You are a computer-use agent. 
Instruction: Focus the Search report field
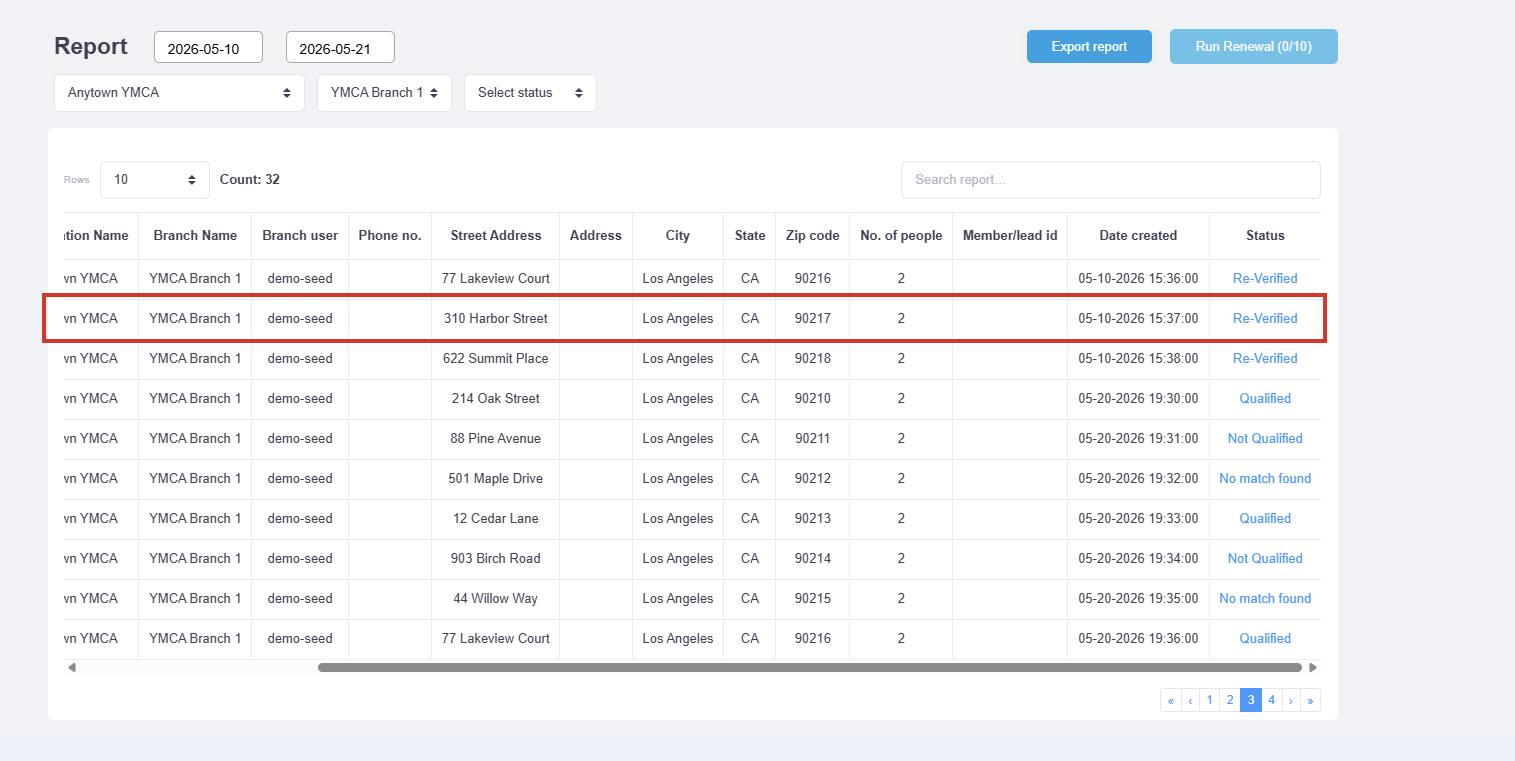[1111, 180]
